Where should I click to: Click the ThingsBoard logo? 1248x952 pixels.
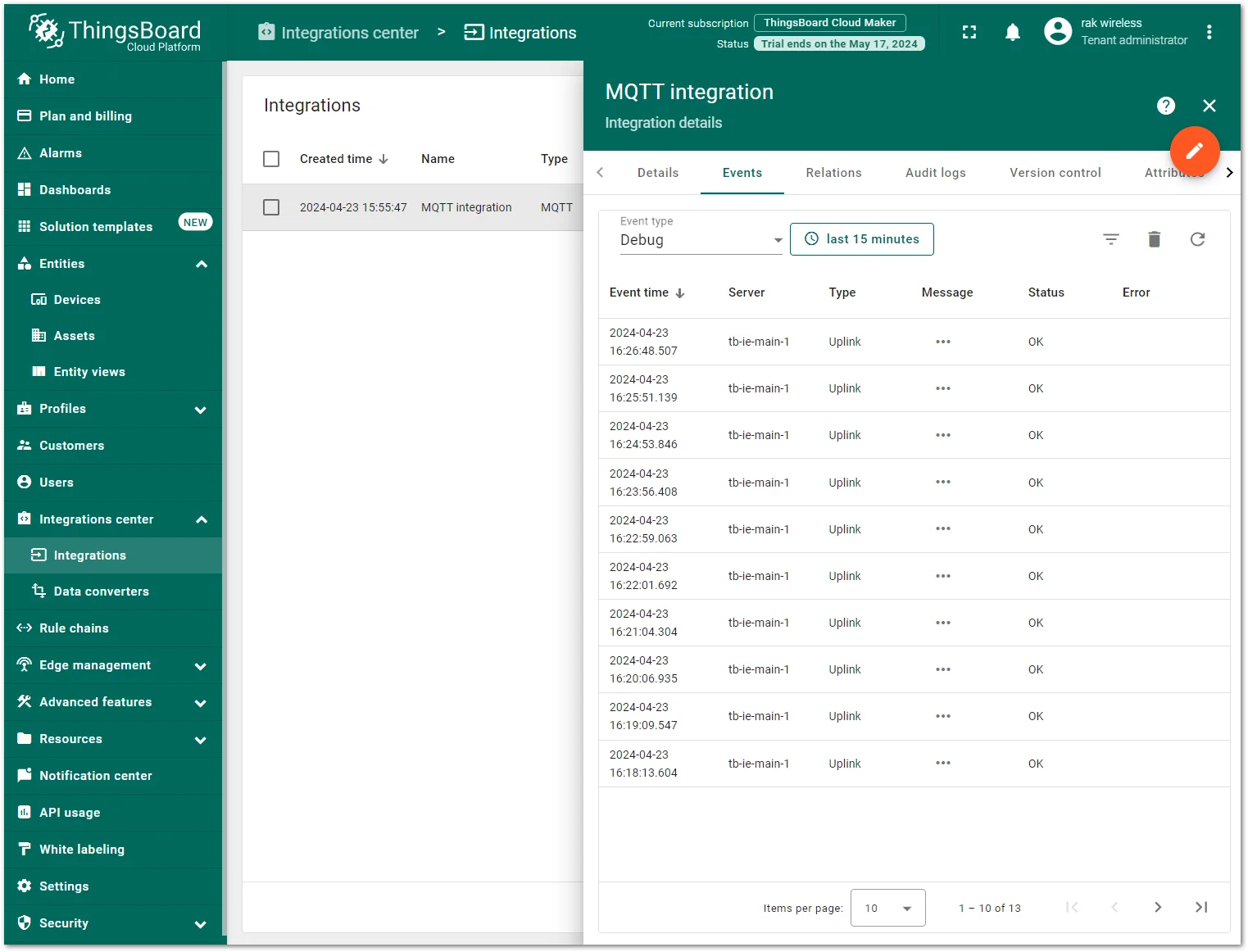(x=115, y=33)
